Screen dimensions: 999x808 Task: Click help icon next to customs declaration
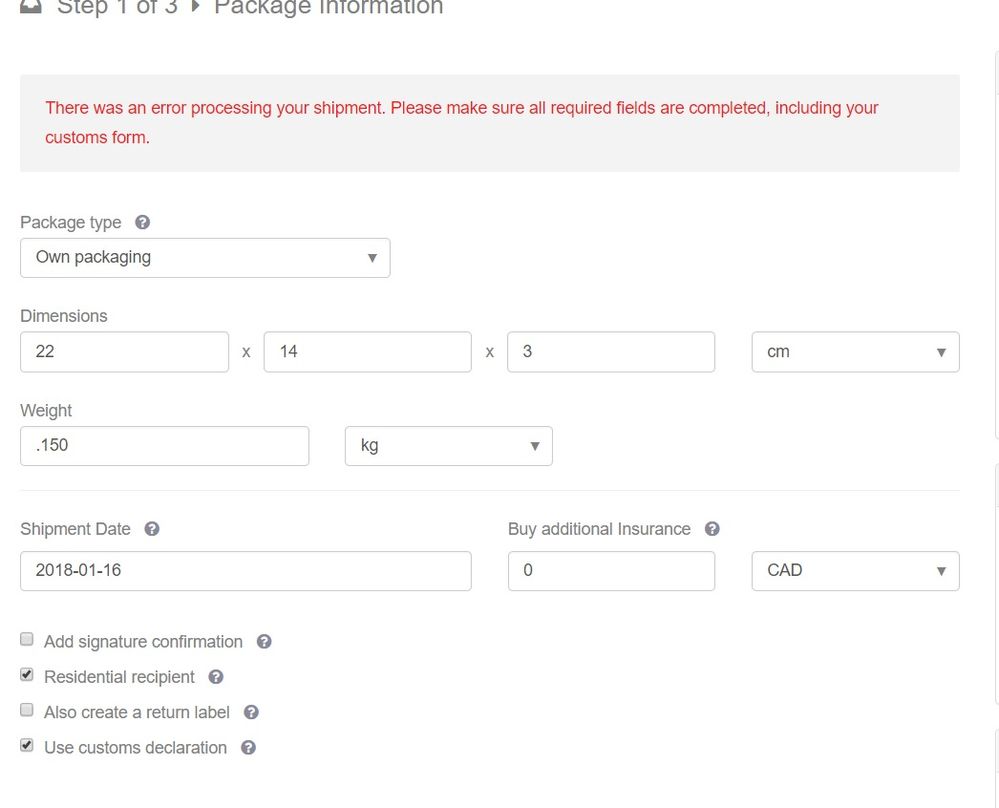248,748
